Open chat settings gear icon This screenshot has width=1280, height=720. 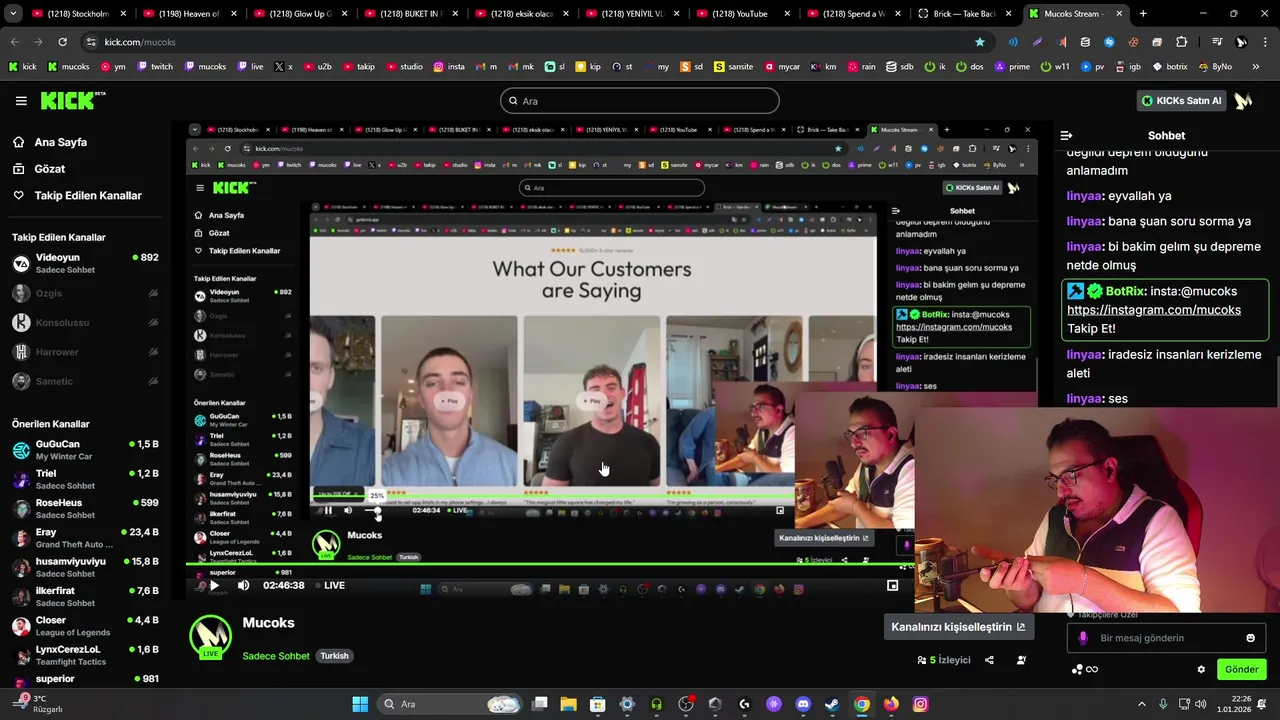[x=1201, y=669]
